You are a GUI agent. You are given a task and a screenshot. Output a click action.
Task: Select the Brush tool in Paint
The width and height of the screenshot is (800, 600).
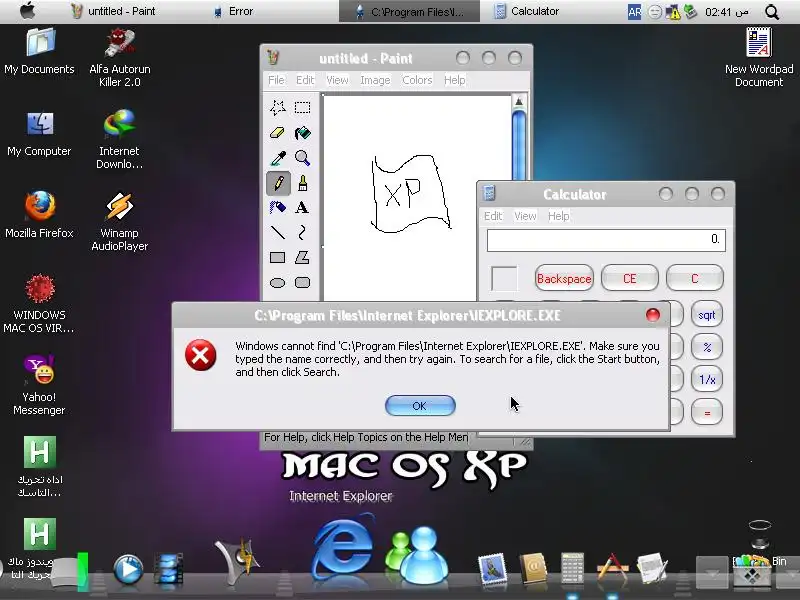point(302,183)
